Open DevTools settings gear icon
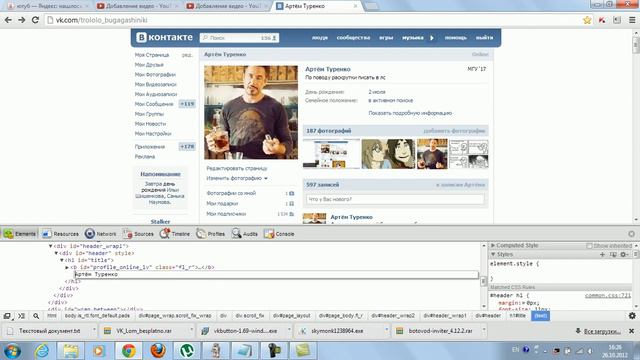 pyautogui.click(x=632, y=316)
